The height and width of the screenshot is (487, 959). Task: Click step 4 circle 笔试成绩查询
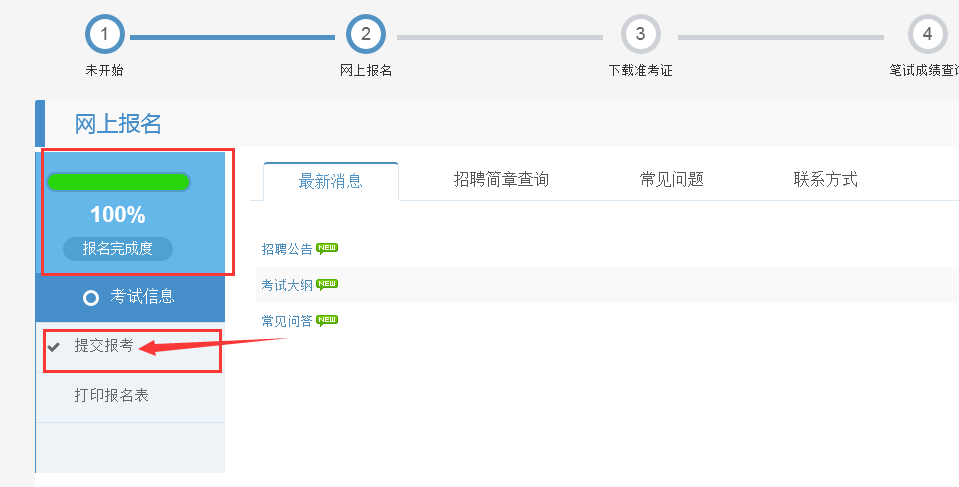(x=928, y=34)
